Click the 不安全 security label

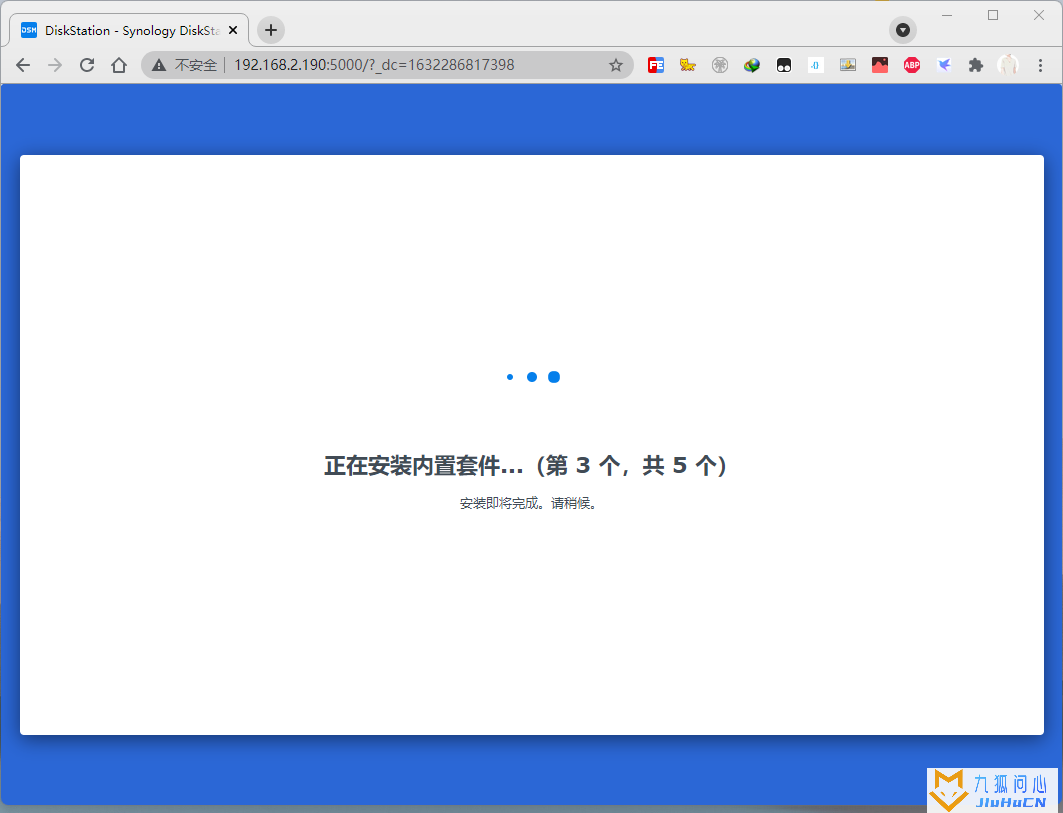click(196, 65)
